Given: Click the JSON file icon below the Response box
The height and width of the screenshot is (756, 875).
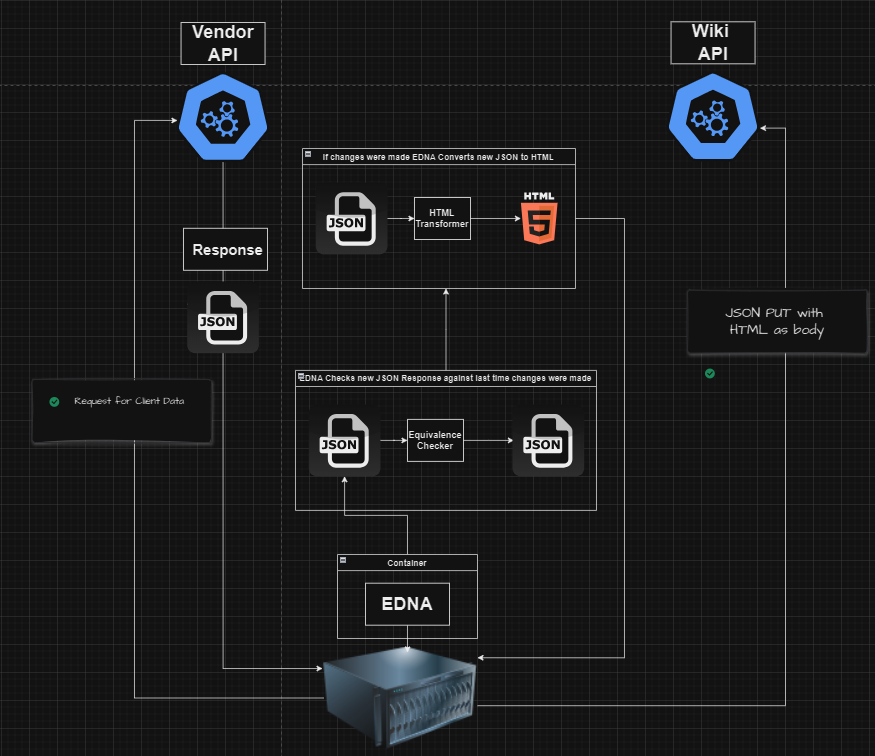Looking at the screenshot, I should click(x=222, y=319).
